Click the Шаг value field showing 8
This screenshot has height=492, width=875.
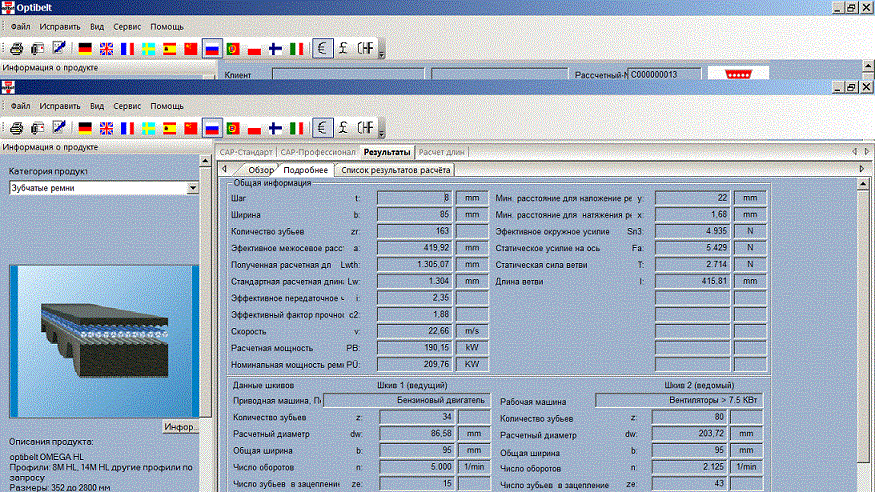[x=415, y=198]
